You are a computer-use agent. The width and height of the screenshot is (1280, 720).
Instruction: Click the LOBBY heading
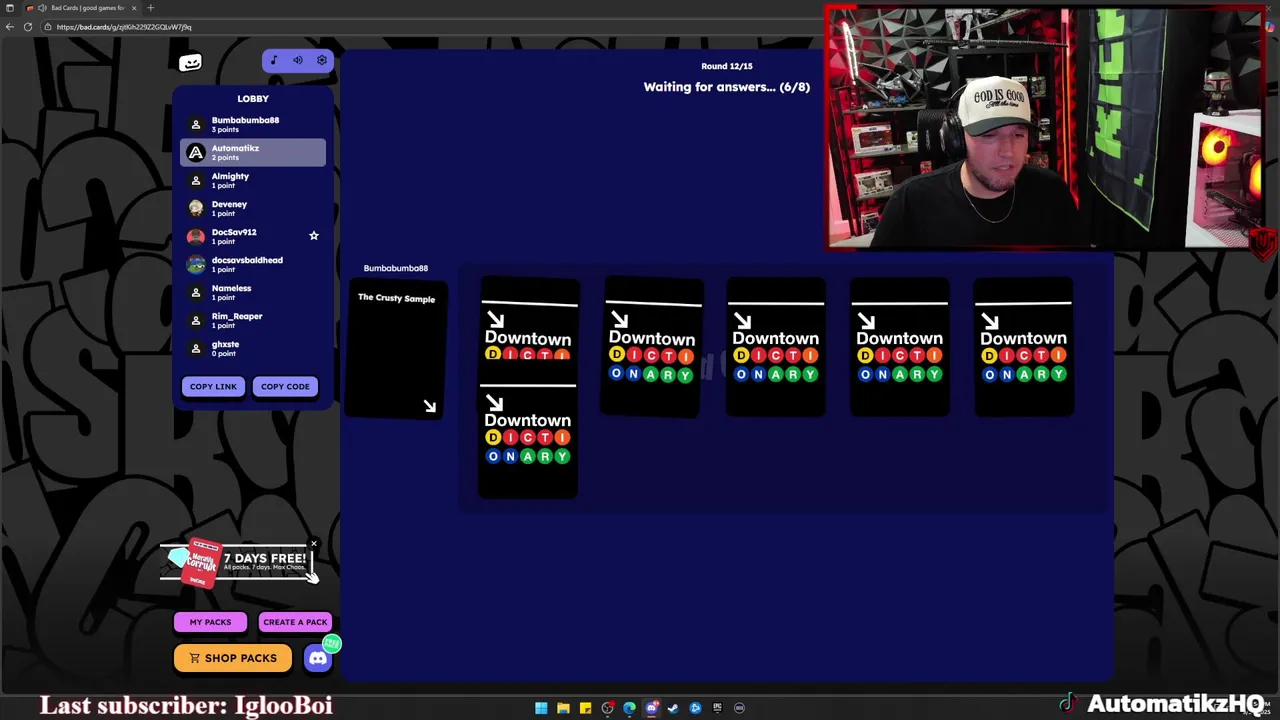(253, 99)
